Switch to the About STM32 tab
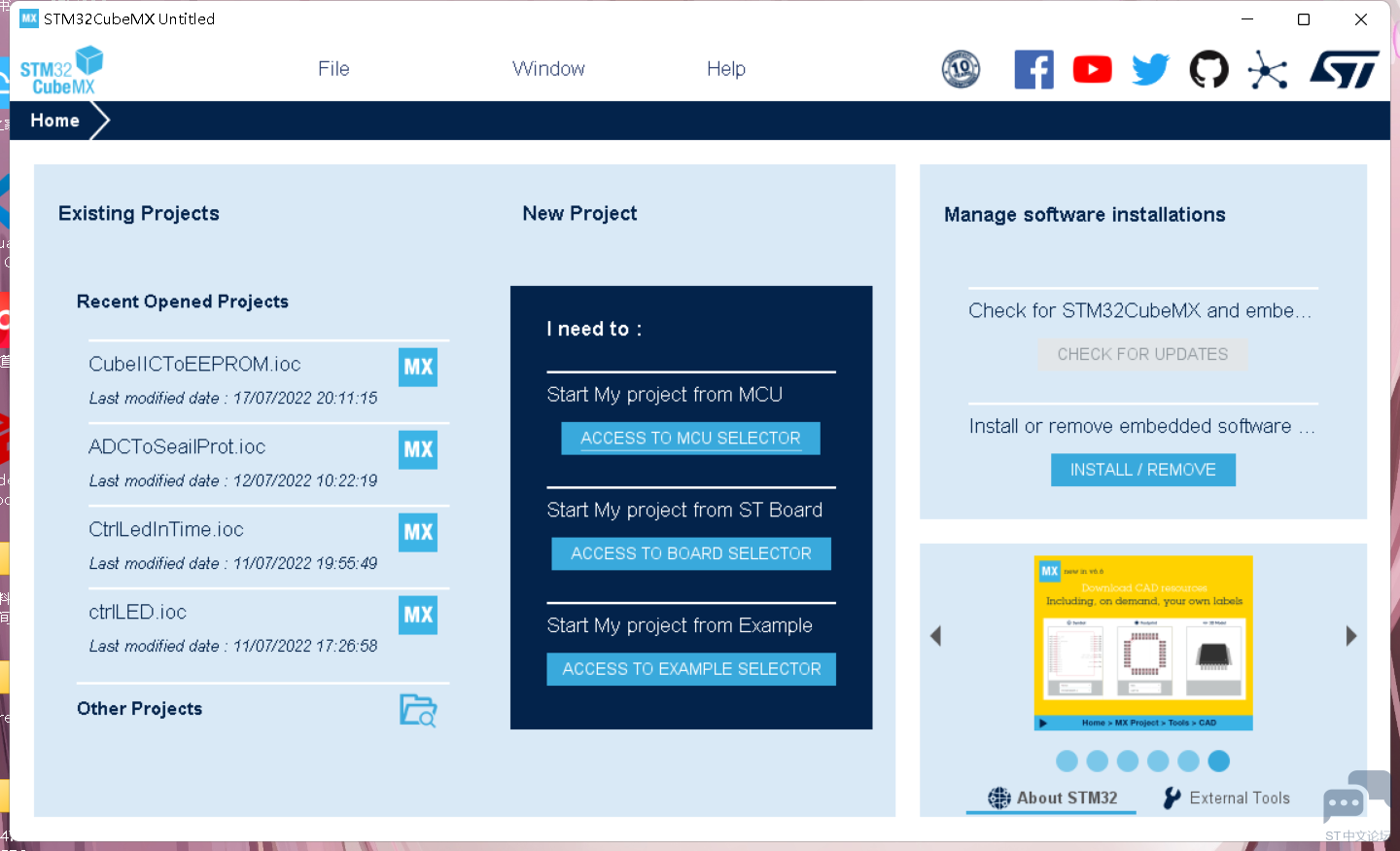The width and height of the screenshot is (1400, 851). click(1052, 798)
